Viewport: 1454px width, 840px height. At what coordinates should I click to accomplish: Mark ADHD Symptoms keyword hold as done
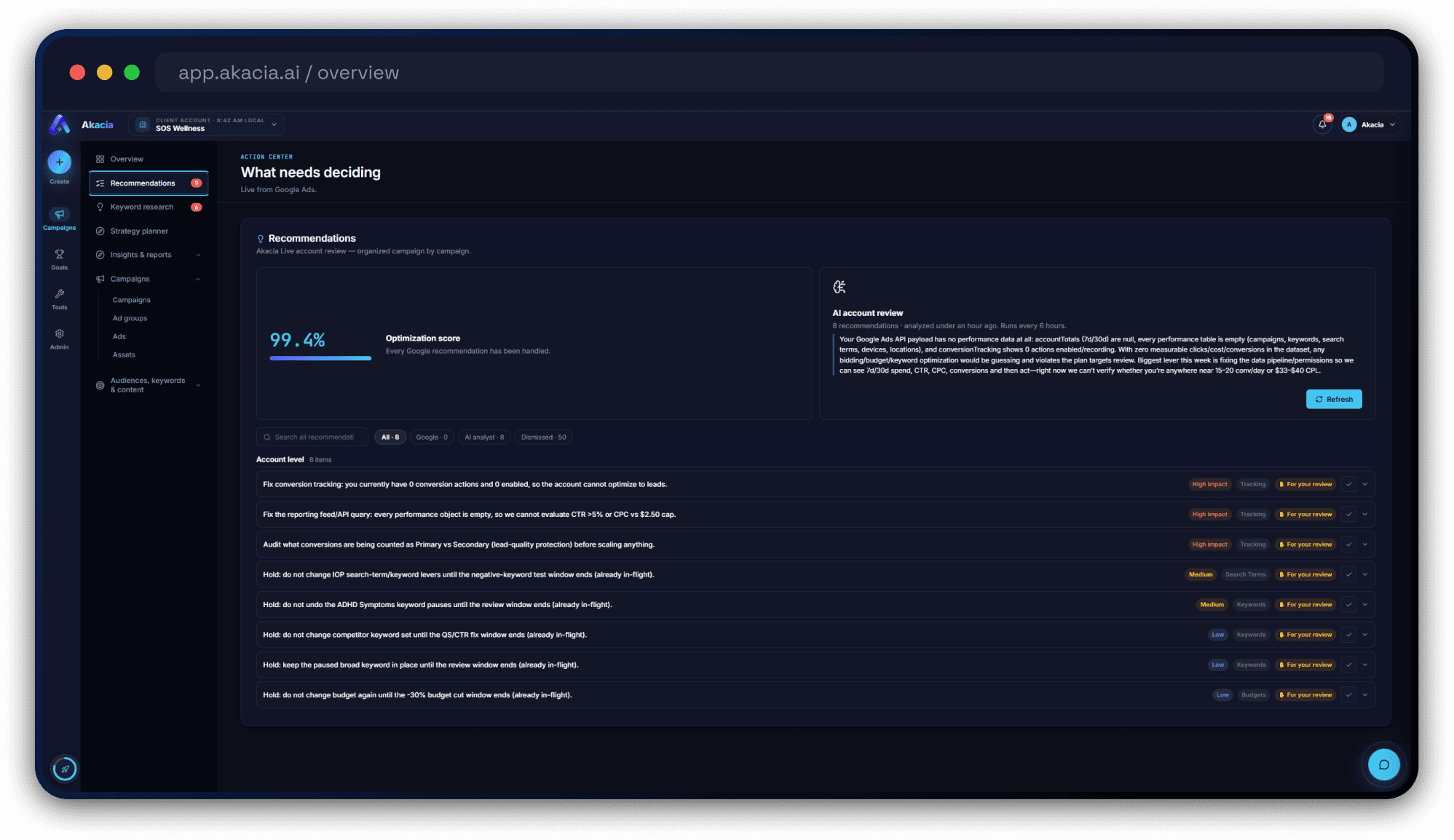click(1348, 604)
